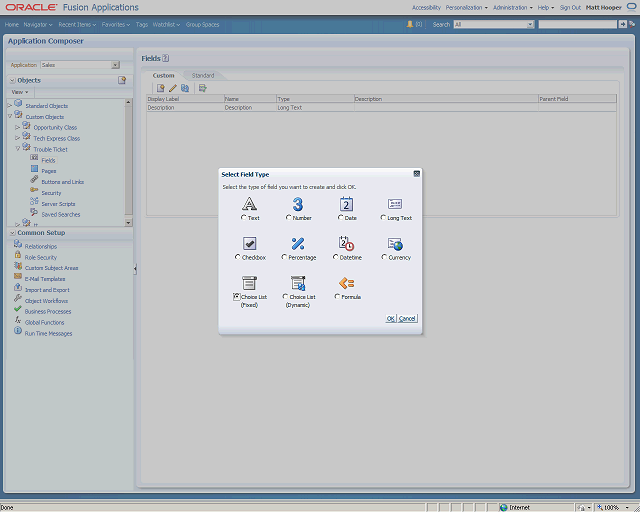Click OK in Select Field Type dialog
The width and height of the screenshot is (640, 512).
391,318
